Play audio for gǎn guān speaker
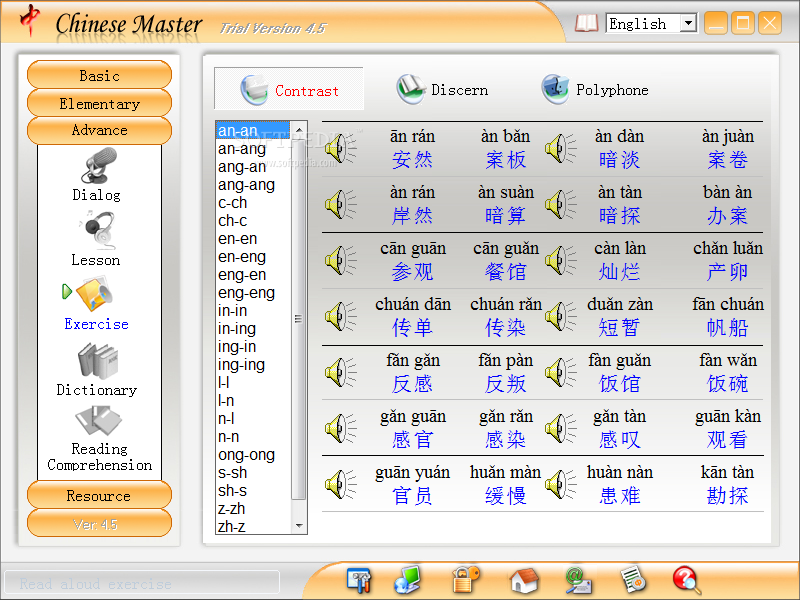Viewport: 800px width, 600px height. click(341, 428)
